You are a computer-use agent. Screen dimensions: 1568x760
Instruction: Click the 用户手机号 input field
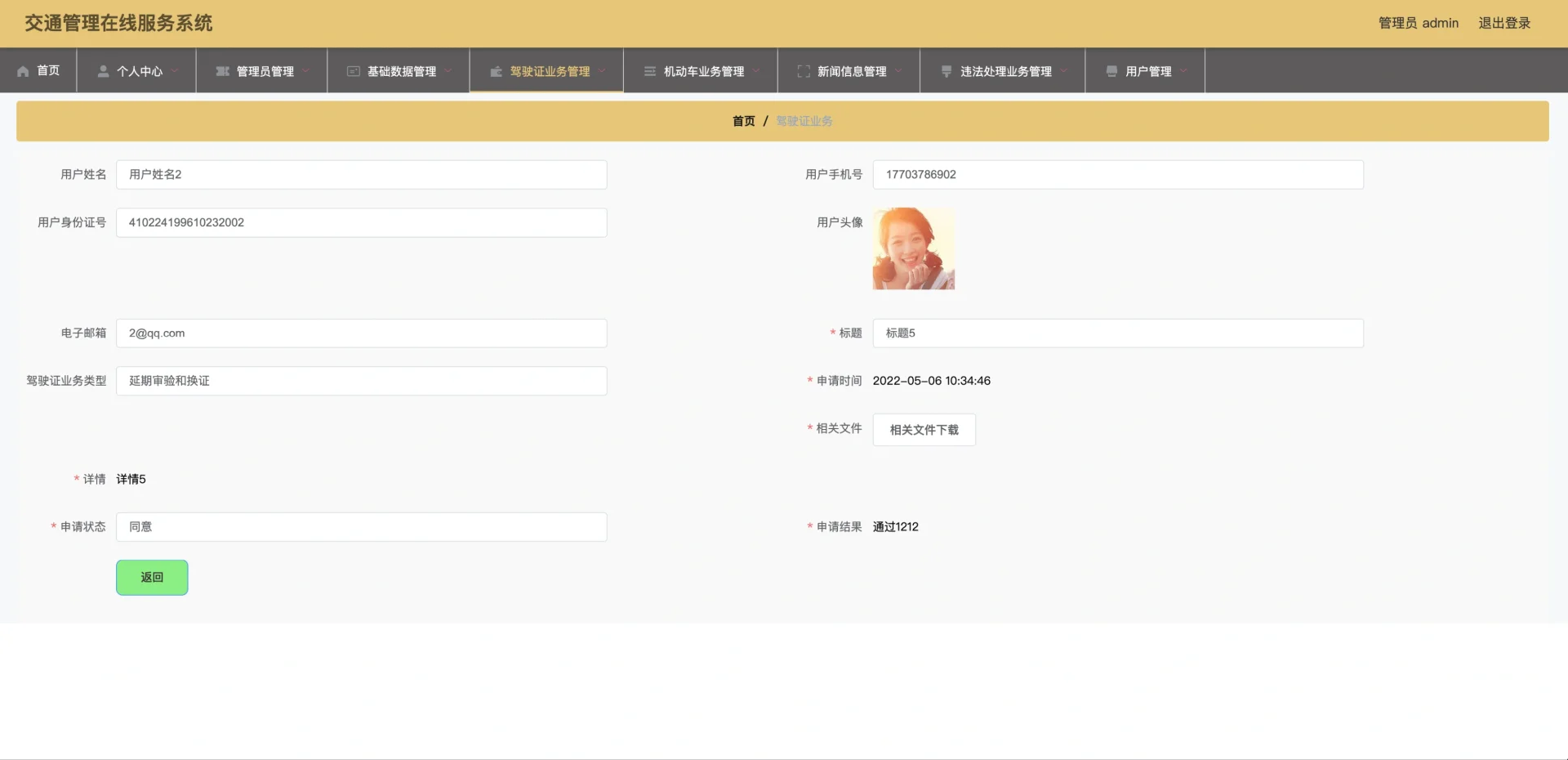(1117, 175)
